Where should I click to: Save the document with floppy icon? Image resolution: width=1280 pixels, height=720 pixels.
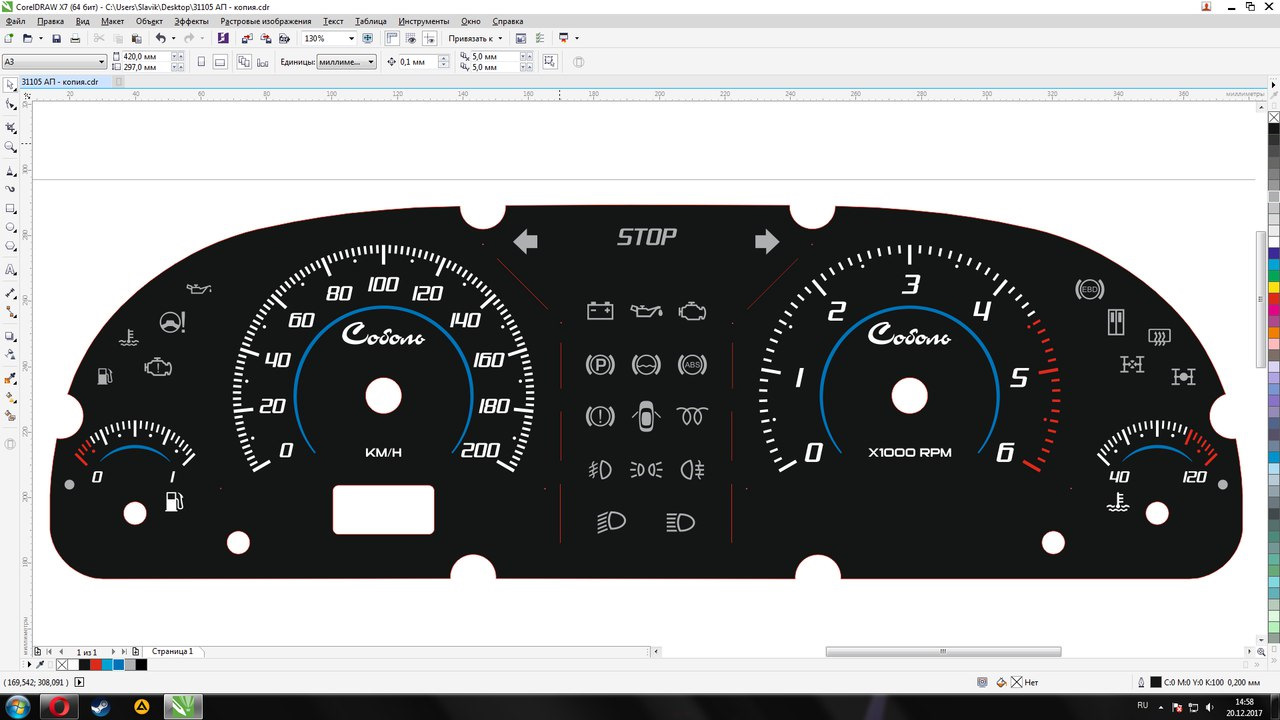(57, 38)
